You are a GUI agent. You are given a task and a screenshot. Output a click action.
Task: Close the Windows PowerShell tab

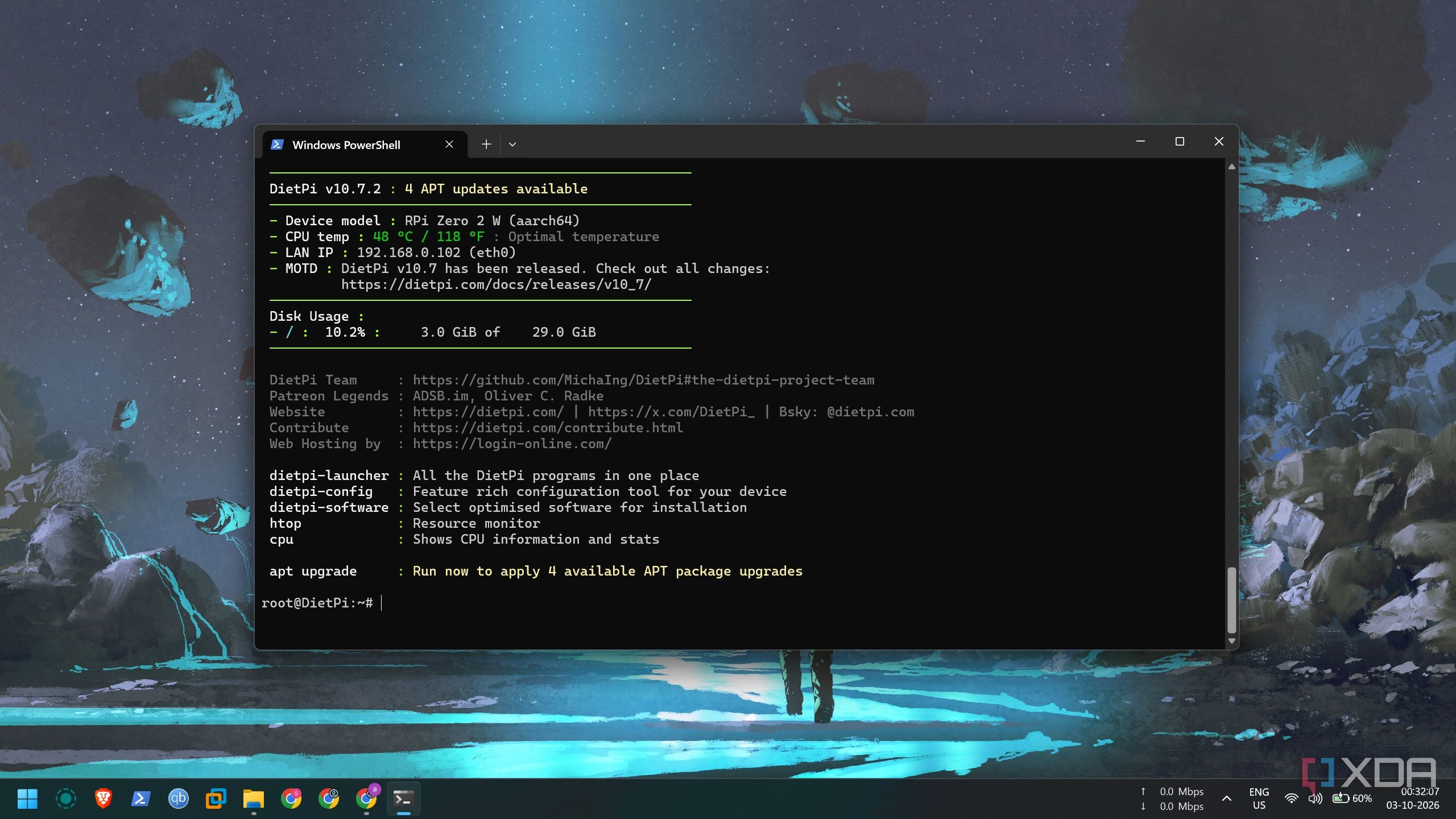(449, 144)
